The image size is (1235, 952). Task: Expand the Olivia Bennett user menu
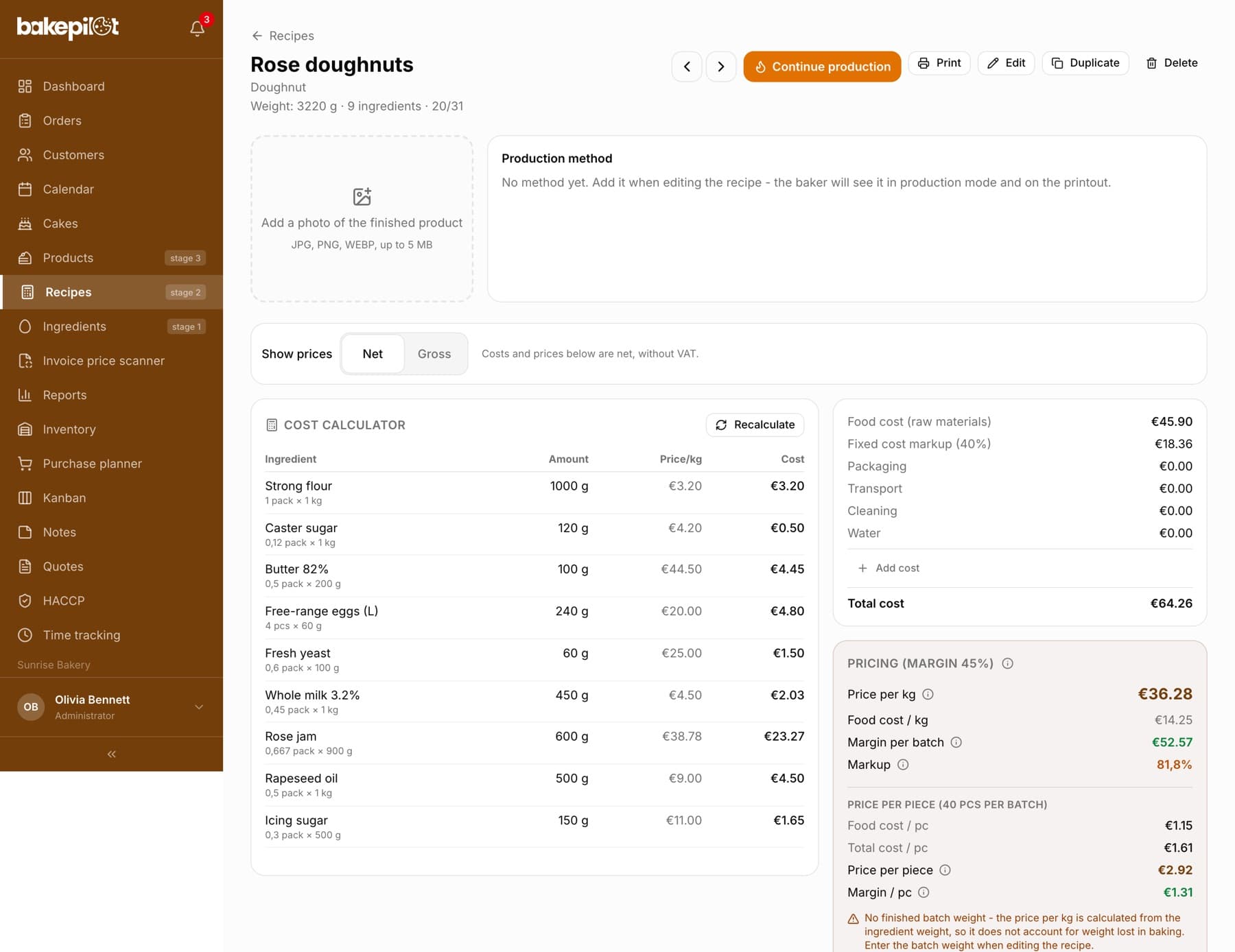point(111,707)
